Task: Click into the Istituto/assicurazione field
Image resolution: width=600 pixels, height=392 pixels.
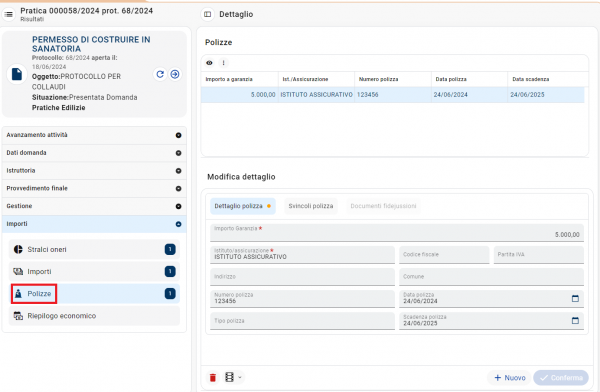Action: click(302, 255)
